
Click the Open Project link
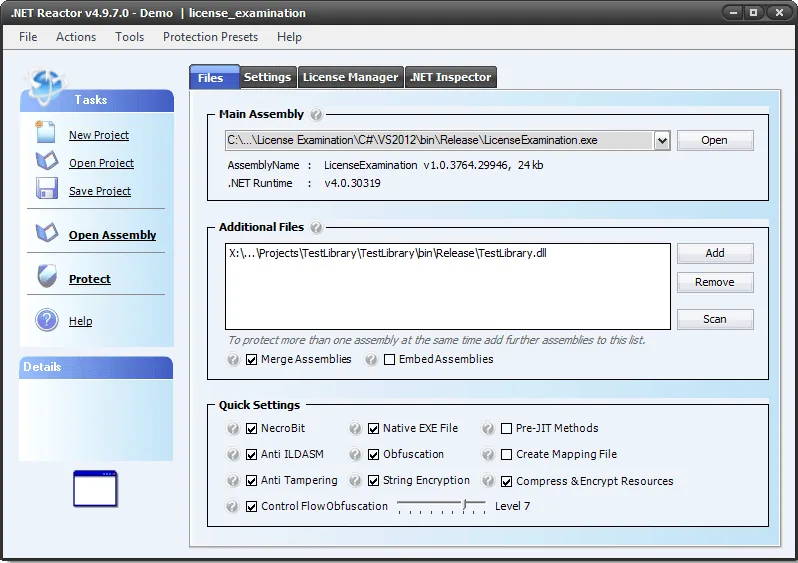pos(101,163)
